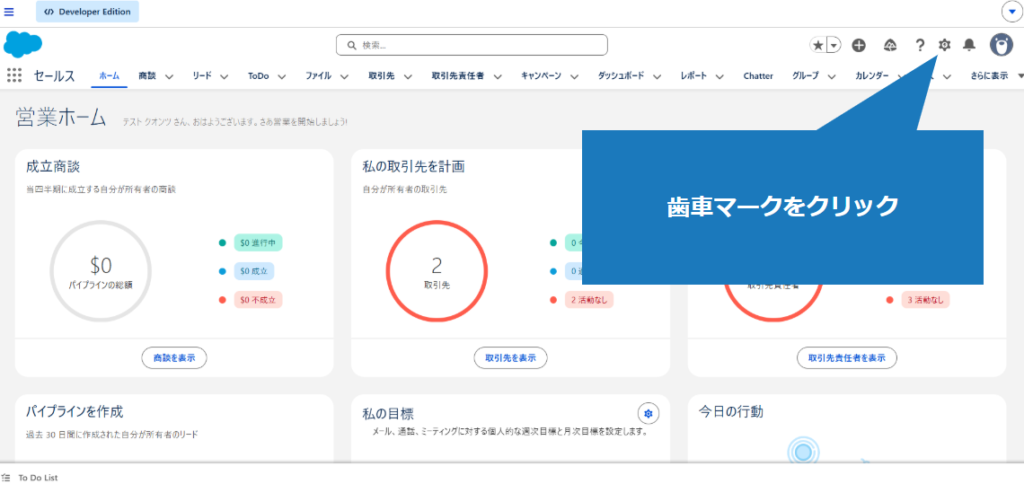Open the user profile avatar
1024x484 pixels.
tap(1000, 45)
